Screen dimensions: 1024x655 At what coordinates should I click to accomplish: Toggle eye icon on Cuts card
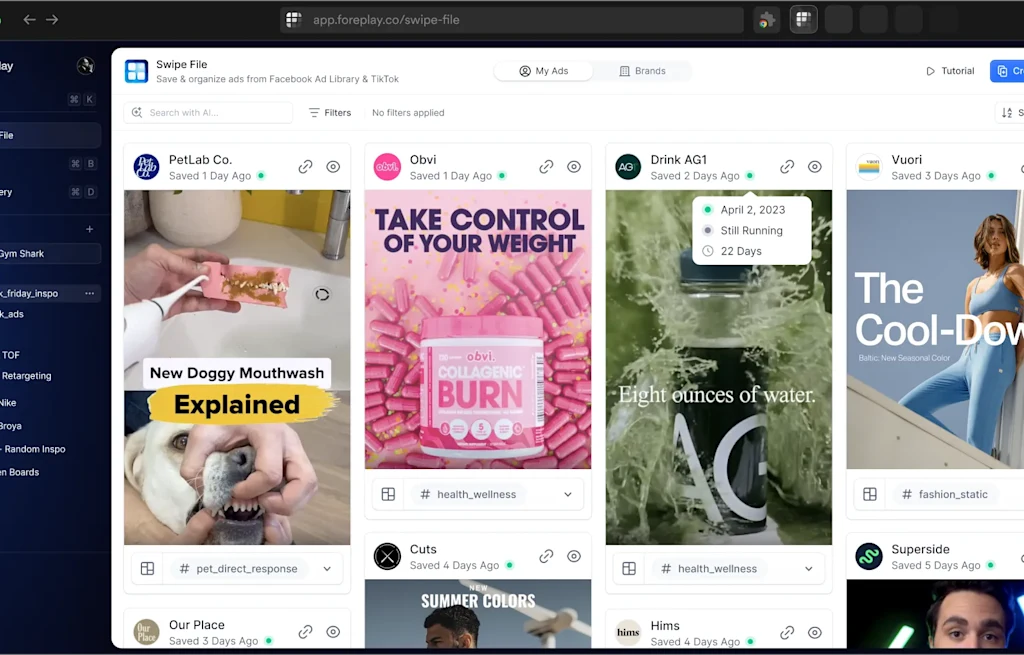point(574,556)
